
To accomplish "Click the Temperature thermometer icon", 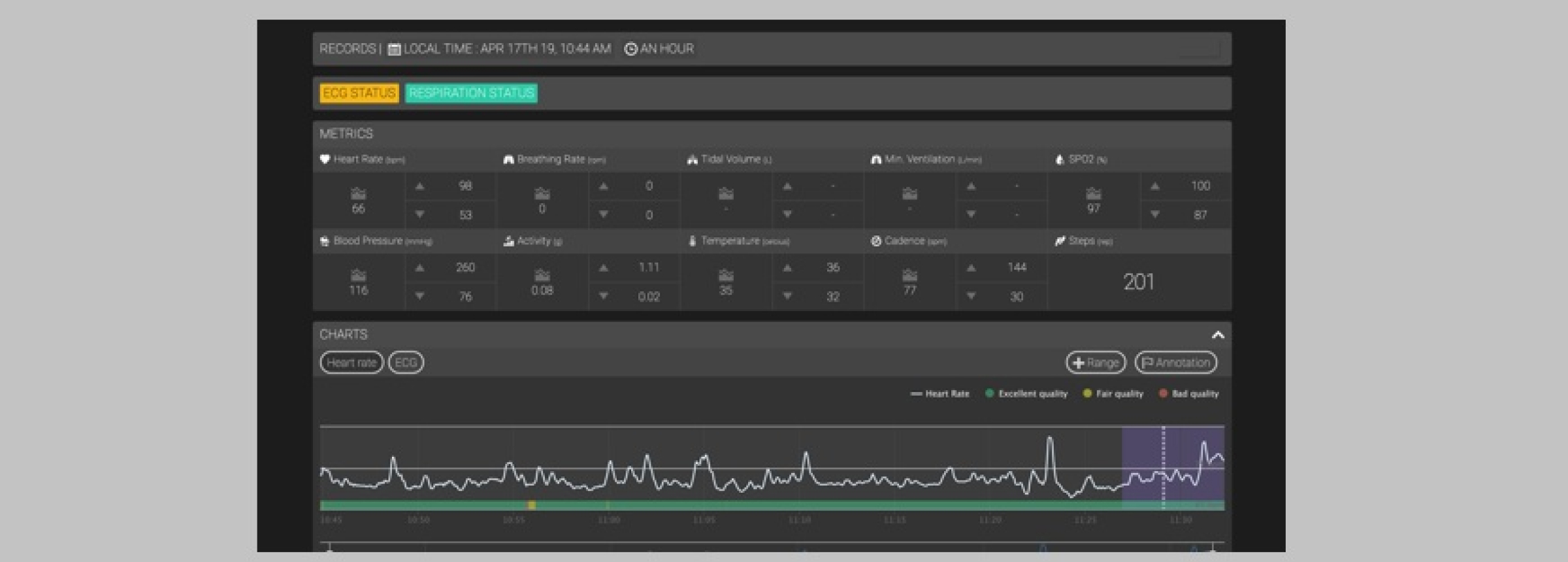I will pos(693,241).
